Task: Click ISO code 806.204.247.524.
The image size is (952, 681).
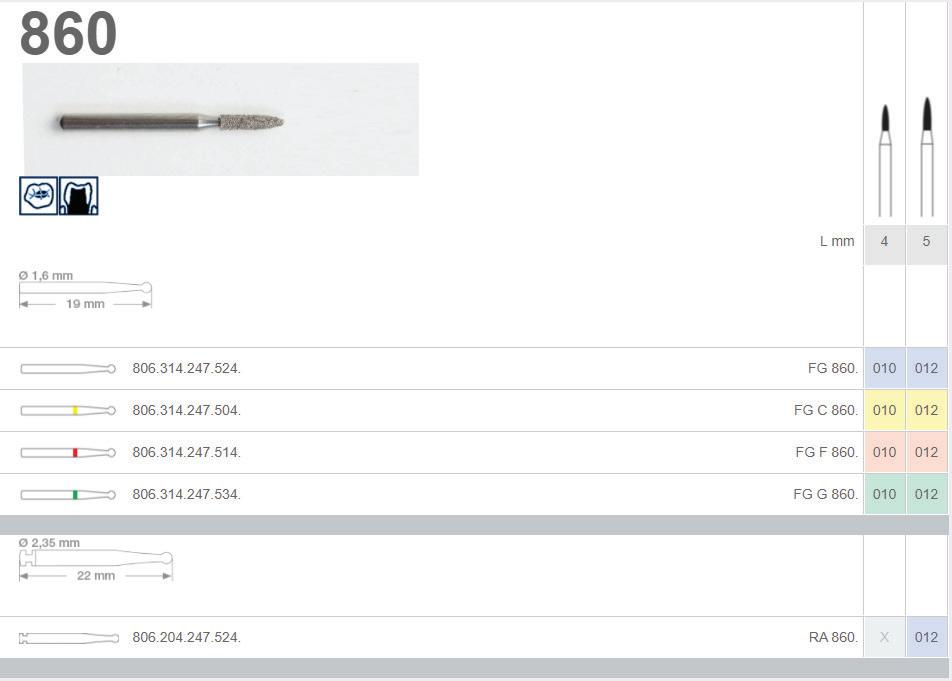Action: click(186, 637)
